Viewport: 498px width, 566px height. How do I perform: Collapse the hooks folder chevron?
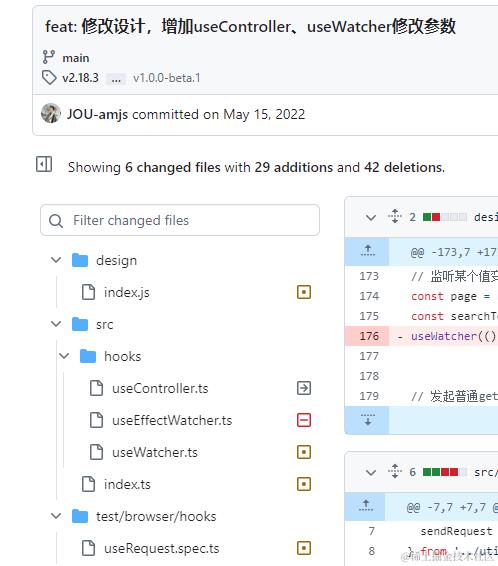point(64,356)
